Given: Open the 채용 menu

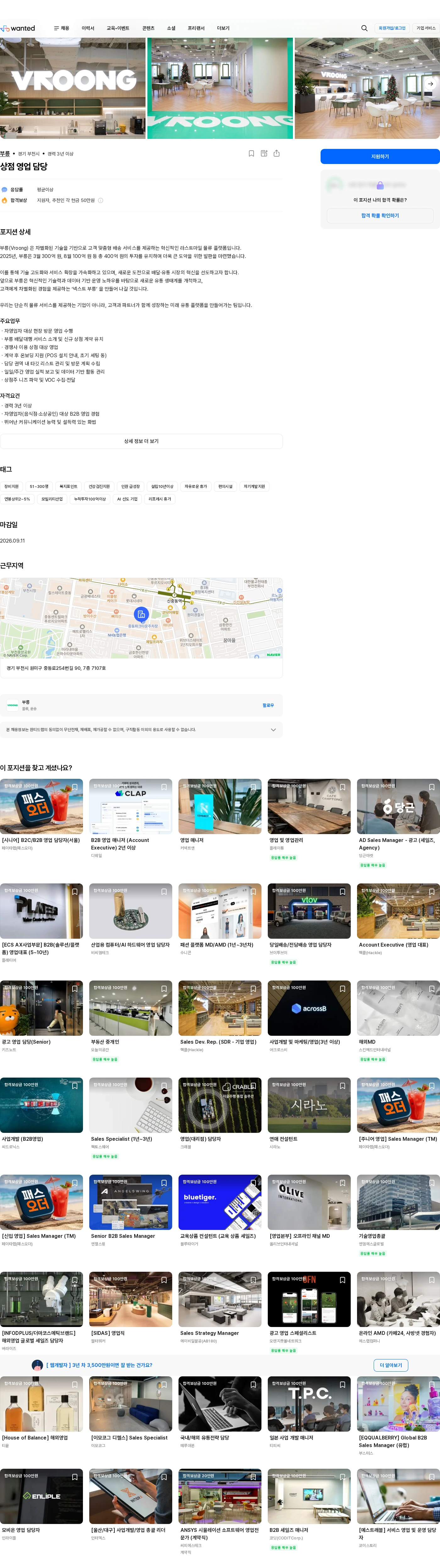Looking at the screenshot, I should (x=62, y=28).
